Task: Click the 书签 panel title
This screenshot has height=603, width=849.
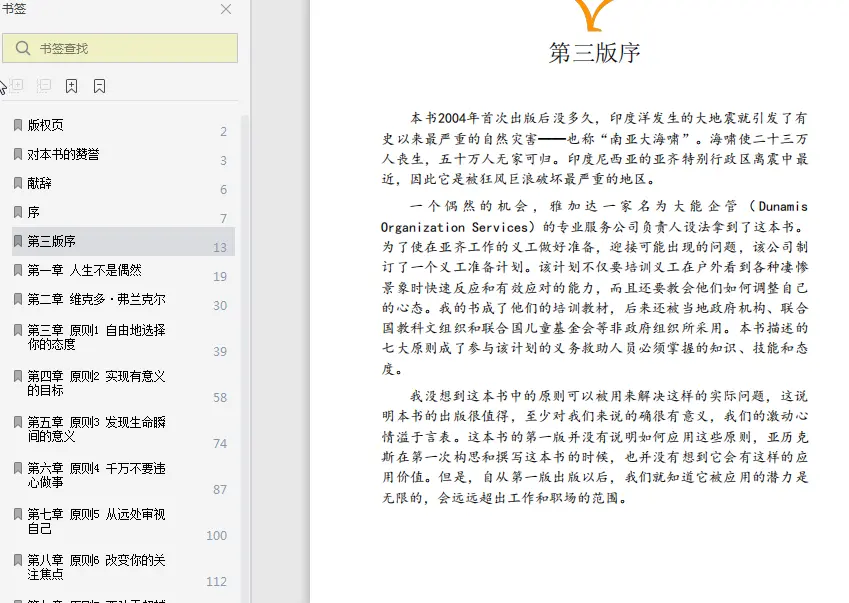Action: [x=14, y=9]
